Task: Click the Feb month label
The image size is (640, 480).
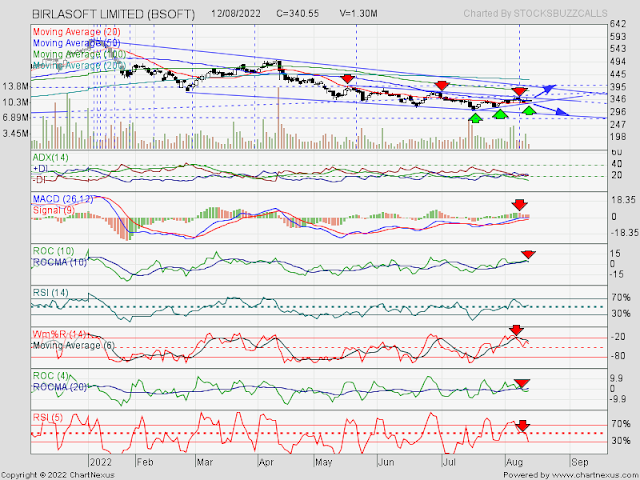Action: click(145, 462)
